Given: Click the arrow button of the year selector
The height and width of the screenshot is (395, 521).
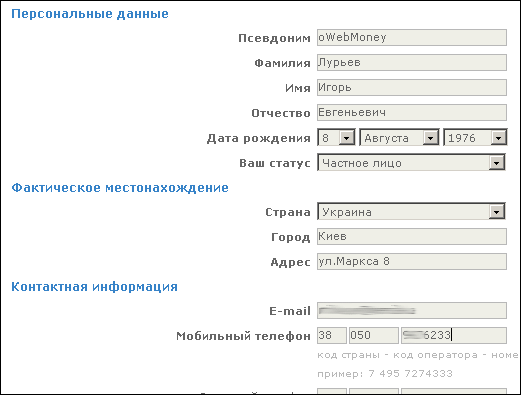Looking at the screenshot, I should coord(499,138).
